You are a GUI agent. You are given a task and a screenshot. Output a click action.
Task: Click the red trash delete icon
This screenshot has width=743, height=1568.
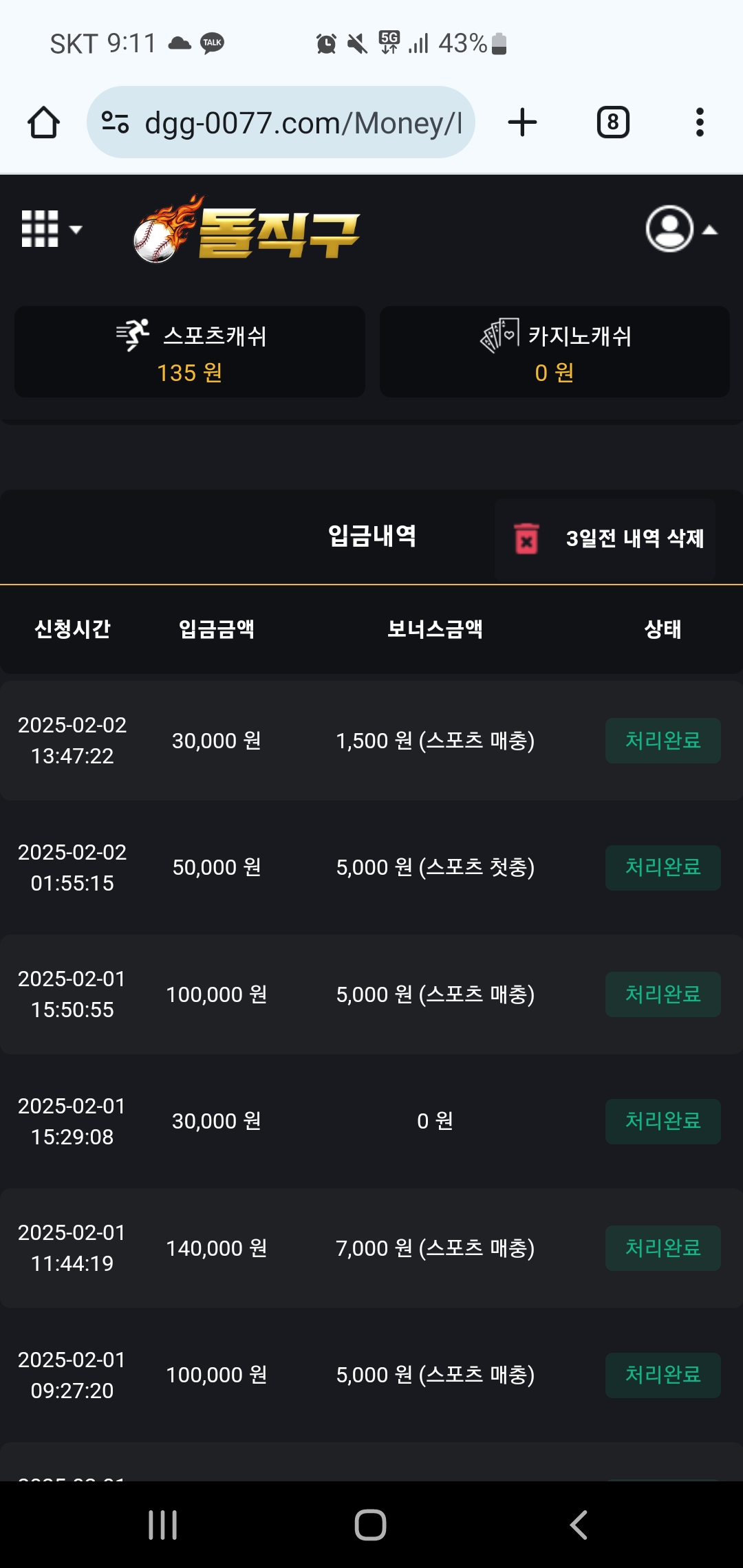tap(526, 538)
